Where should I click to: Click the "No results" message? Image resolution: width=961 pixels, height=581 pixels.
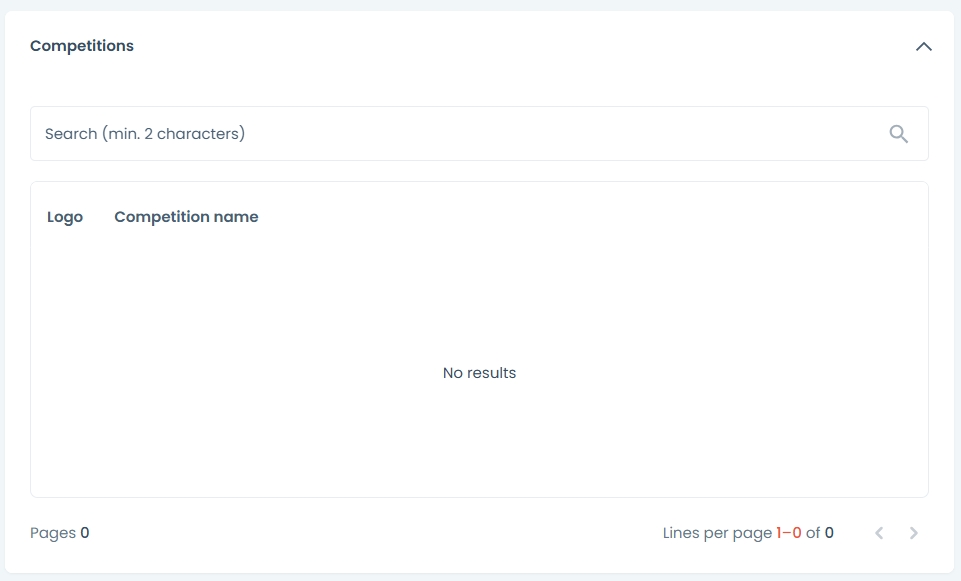tap(479, 373)
